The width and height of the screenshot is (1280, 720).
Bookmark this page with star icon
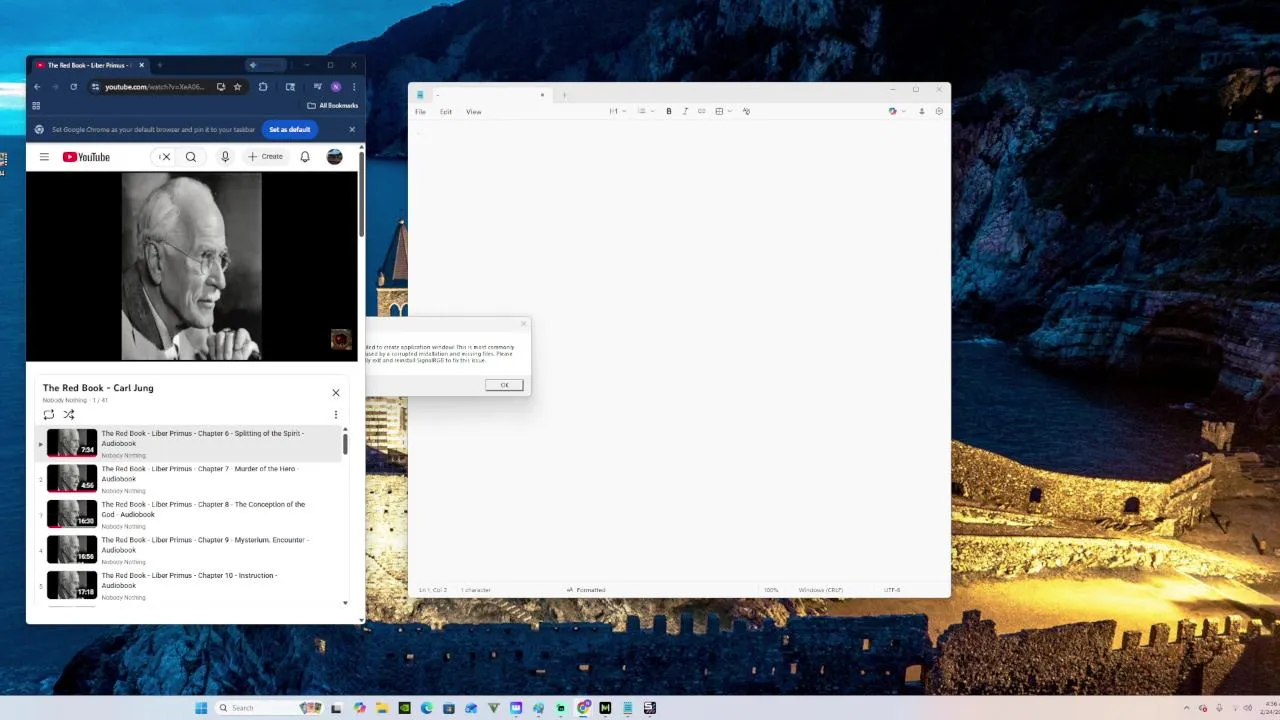pyautogui.click(x=237, y=87)
